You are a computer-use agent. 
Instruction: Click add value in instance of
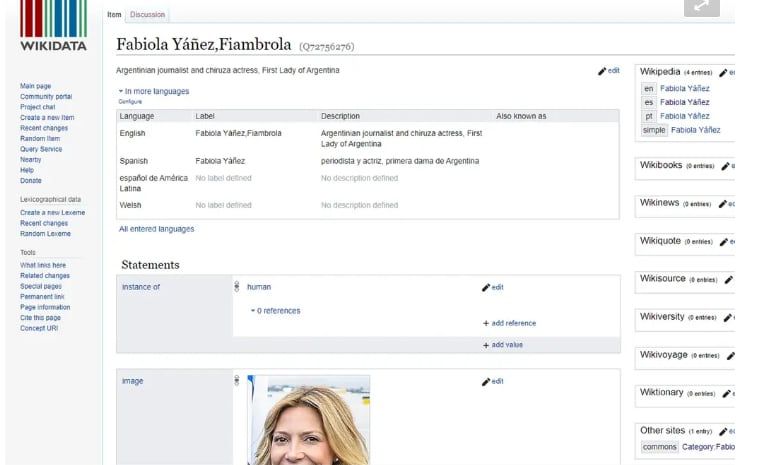click(x=506, y=345)
